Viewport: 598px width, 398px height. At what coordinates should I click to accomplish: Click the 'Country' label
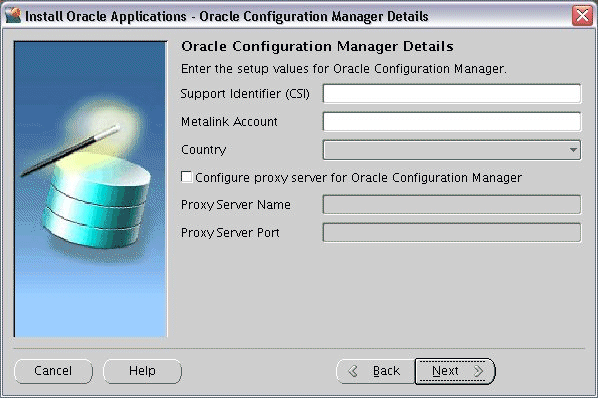(x=204, y=150)
